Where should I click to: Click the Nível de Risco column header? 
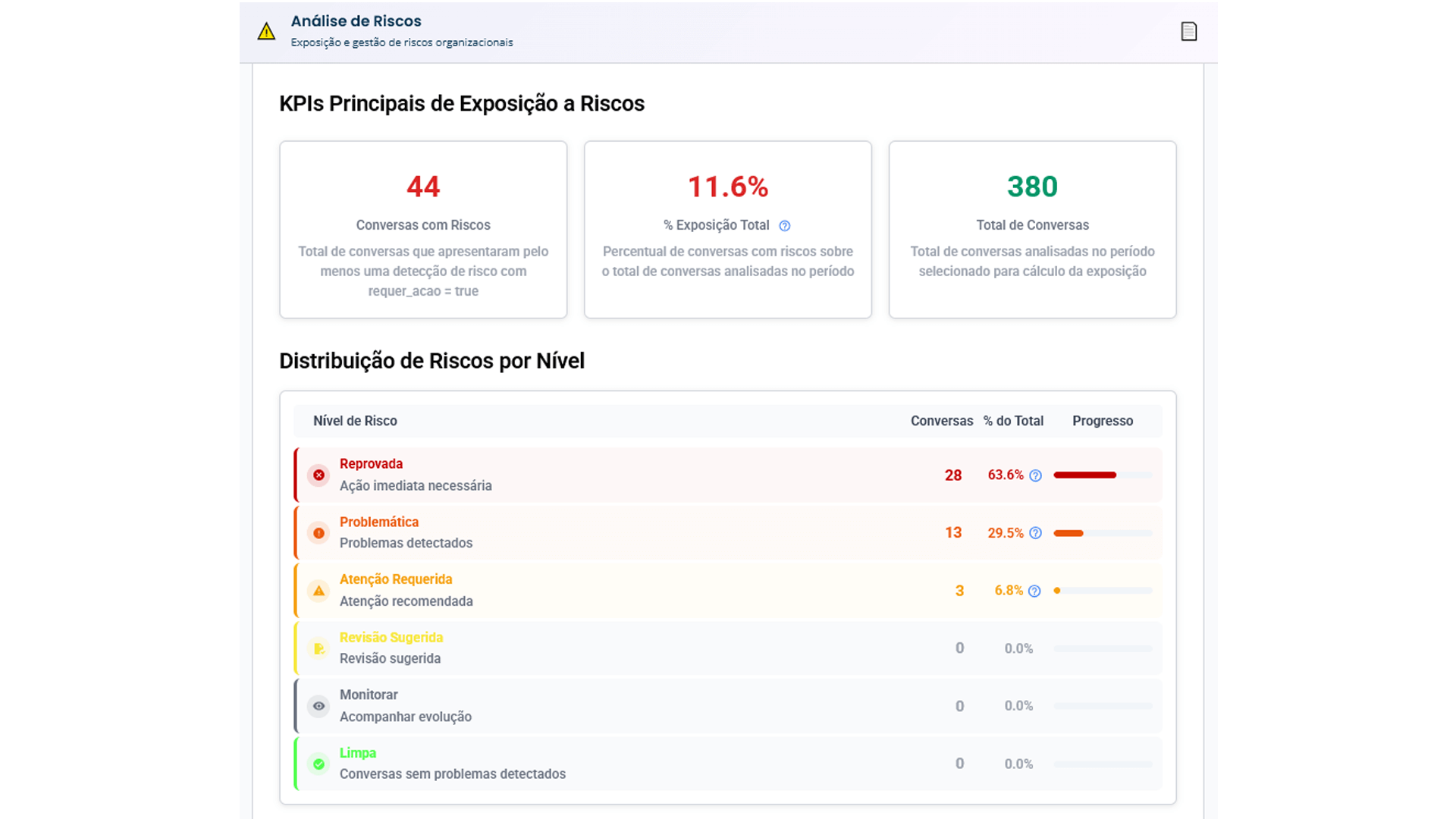(x=355, y=421)
